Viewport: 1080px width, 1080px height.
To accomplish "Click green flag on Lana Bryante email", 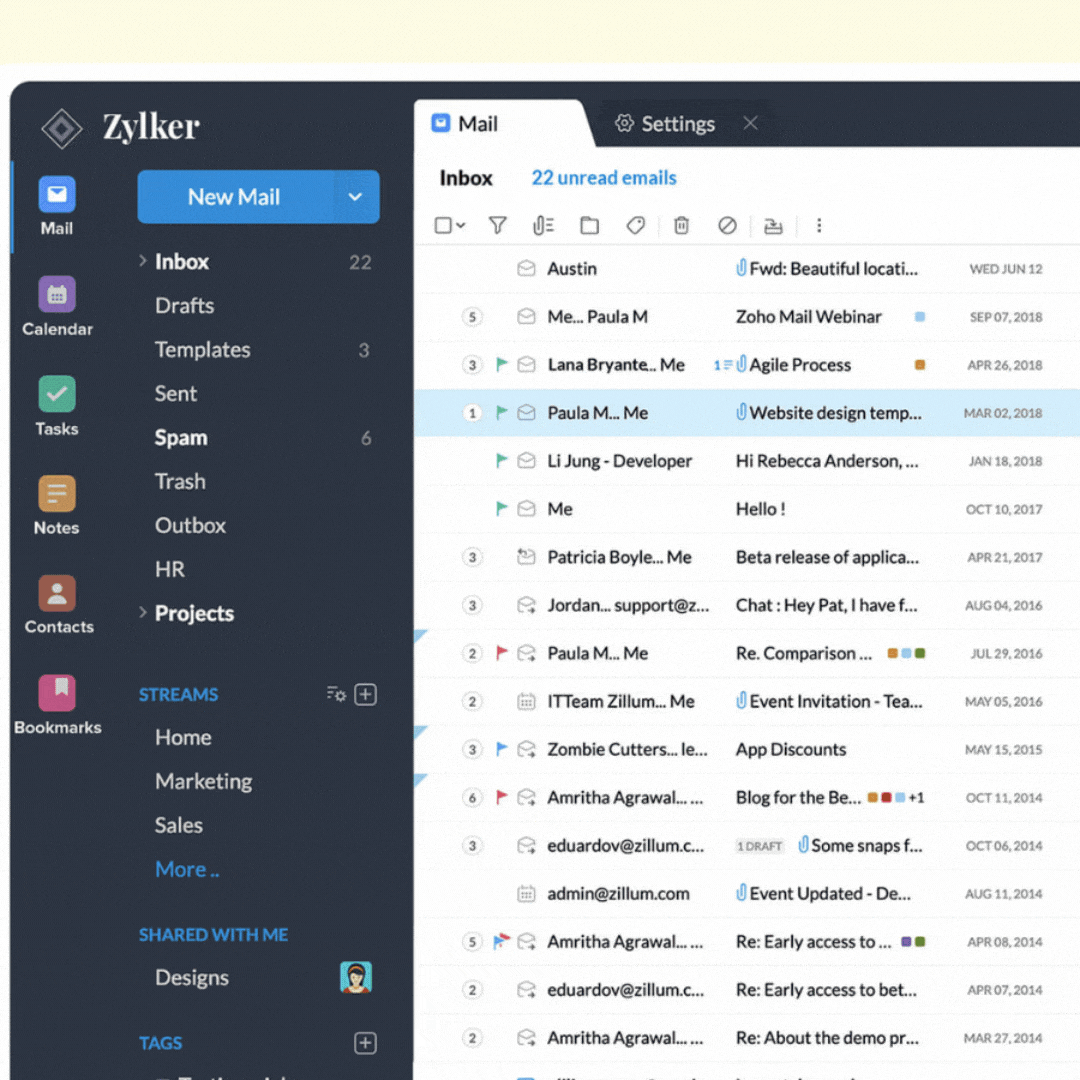I will pos(502,364).
